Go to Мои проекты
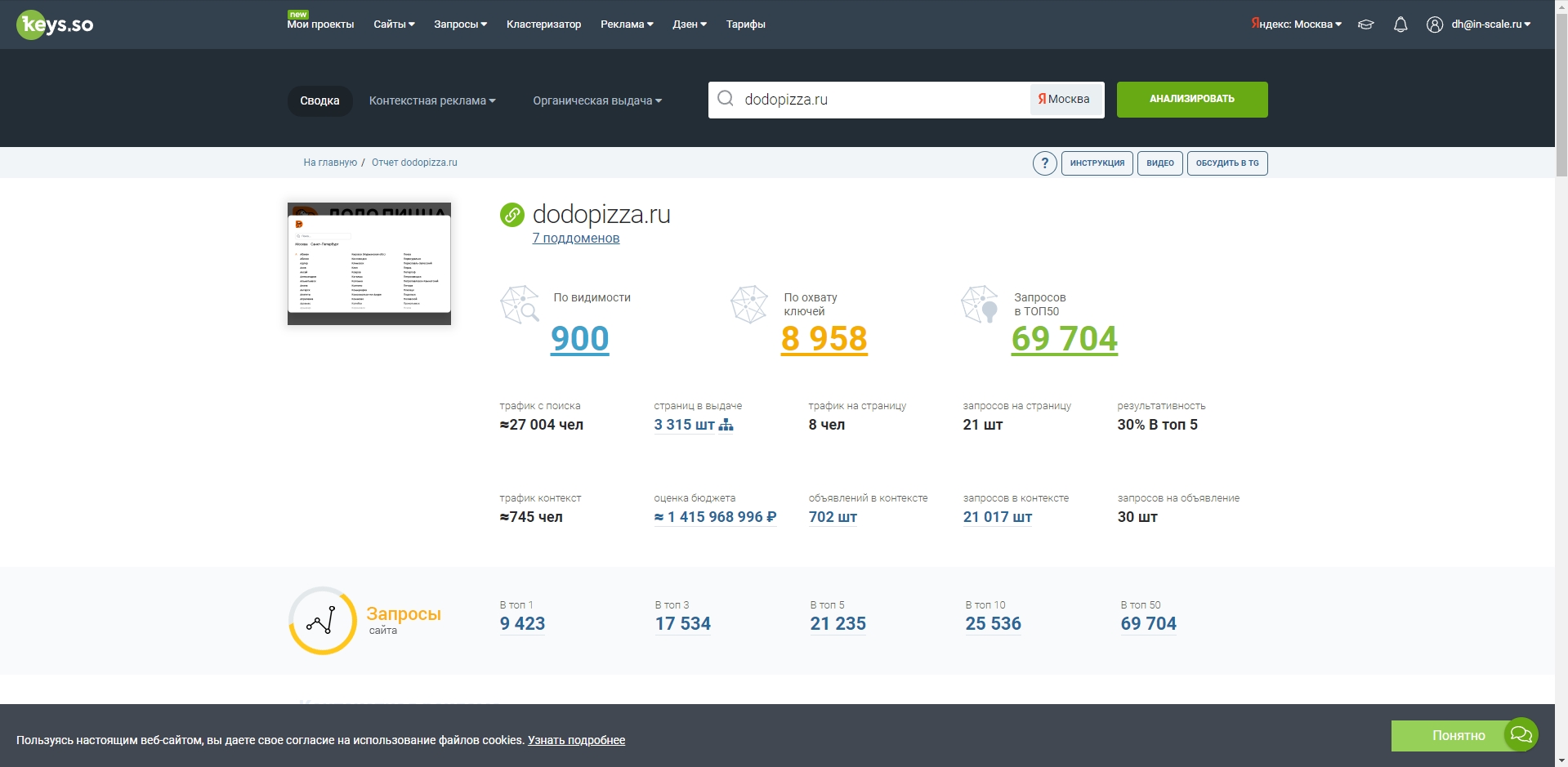Screen dimensions: 1568x767 click(x=320, y=25)
